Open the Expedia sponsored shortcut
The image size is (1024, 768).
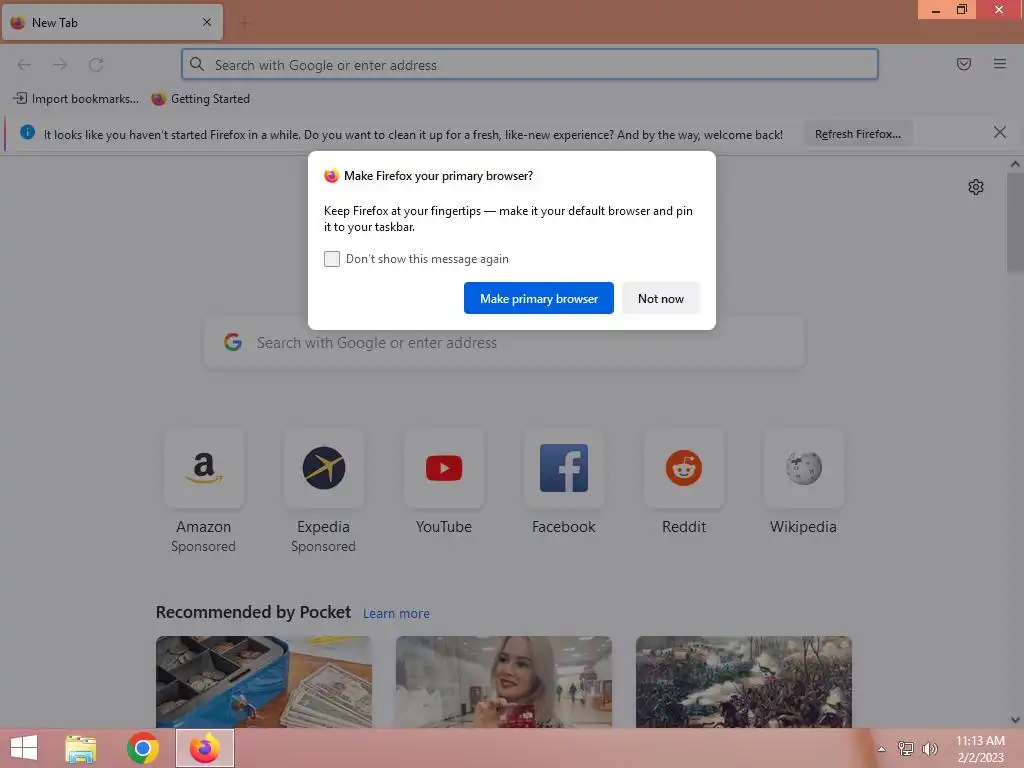point(323,492)
